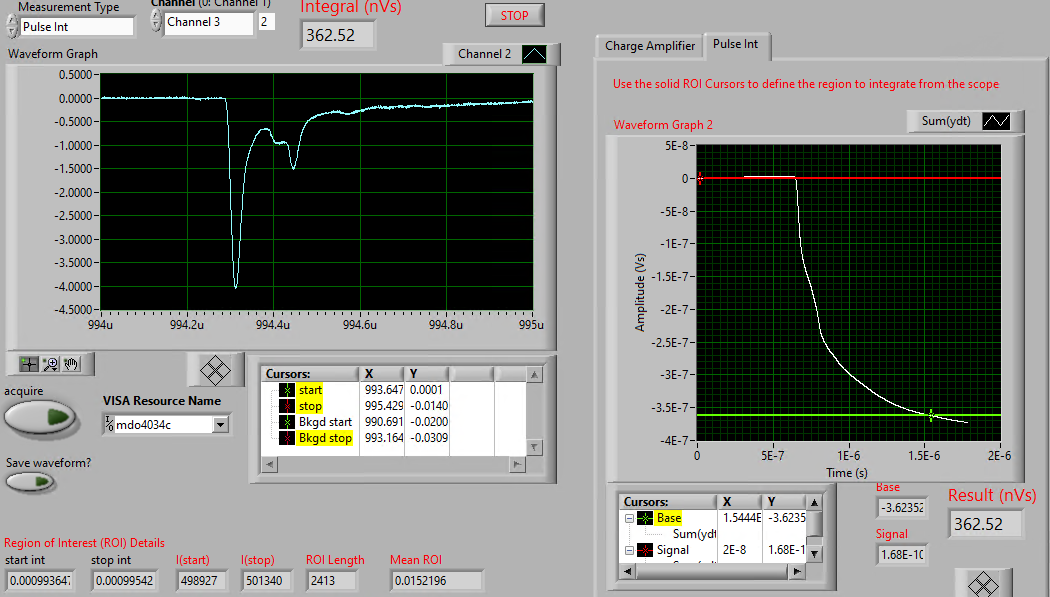1050x597 pixels.
Task: Collapse the Base cursor tree entry
Action: tap(629, 518)
